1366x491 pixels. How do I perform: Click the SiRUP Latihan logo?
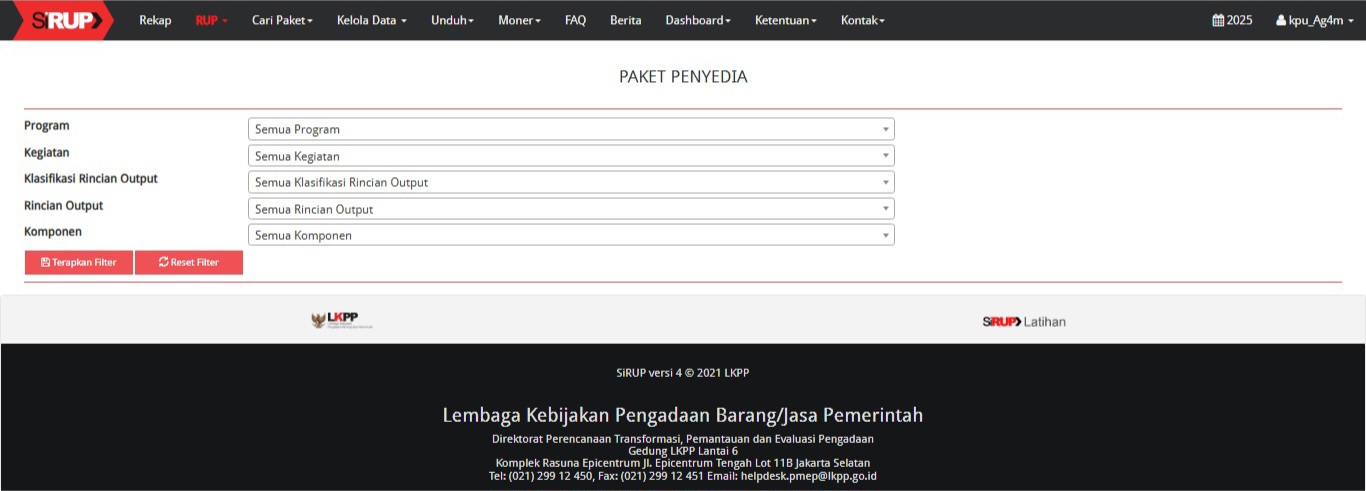coord(1023,322)
